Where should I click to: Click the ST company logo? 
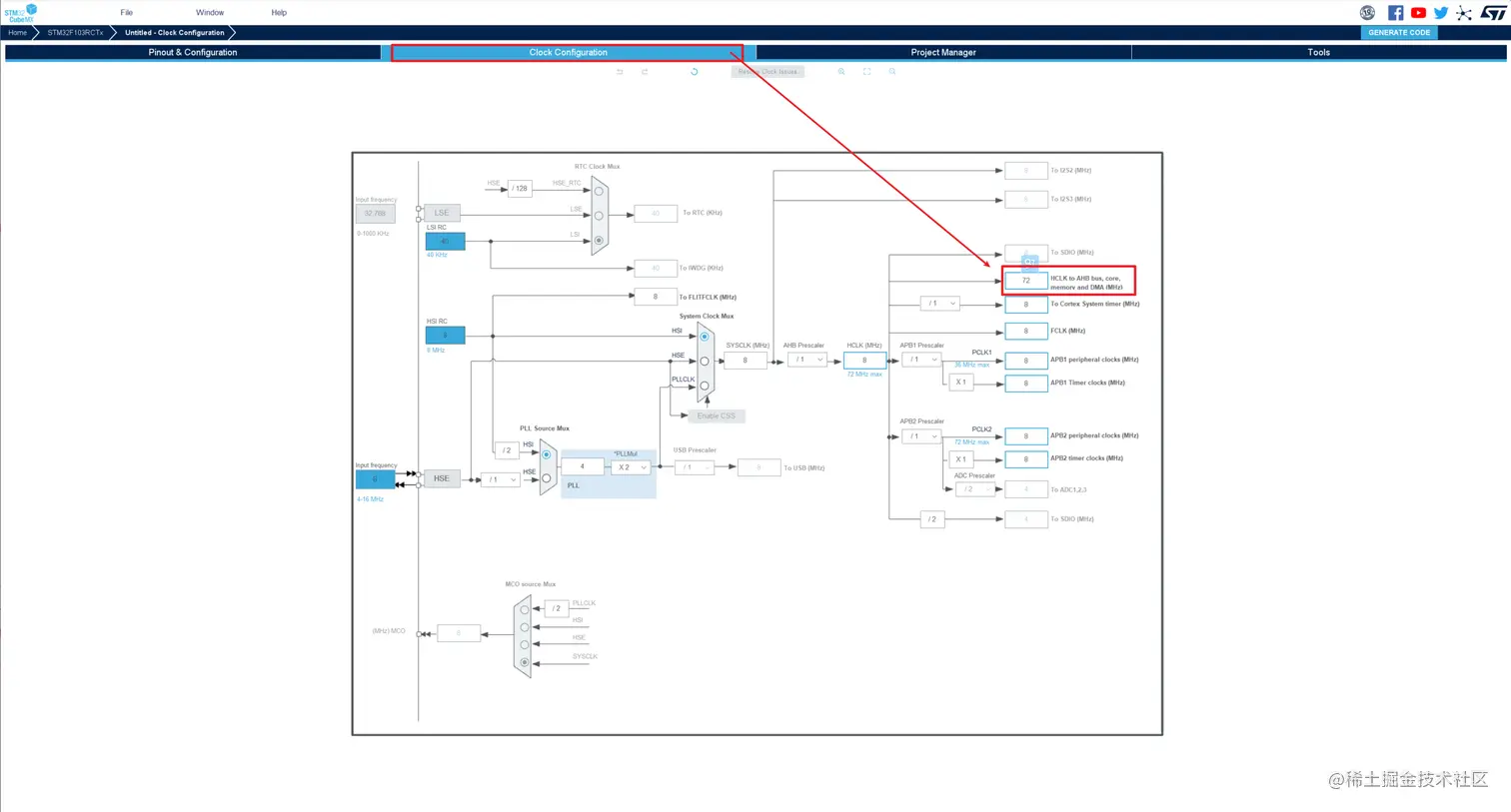point(1493,13)
